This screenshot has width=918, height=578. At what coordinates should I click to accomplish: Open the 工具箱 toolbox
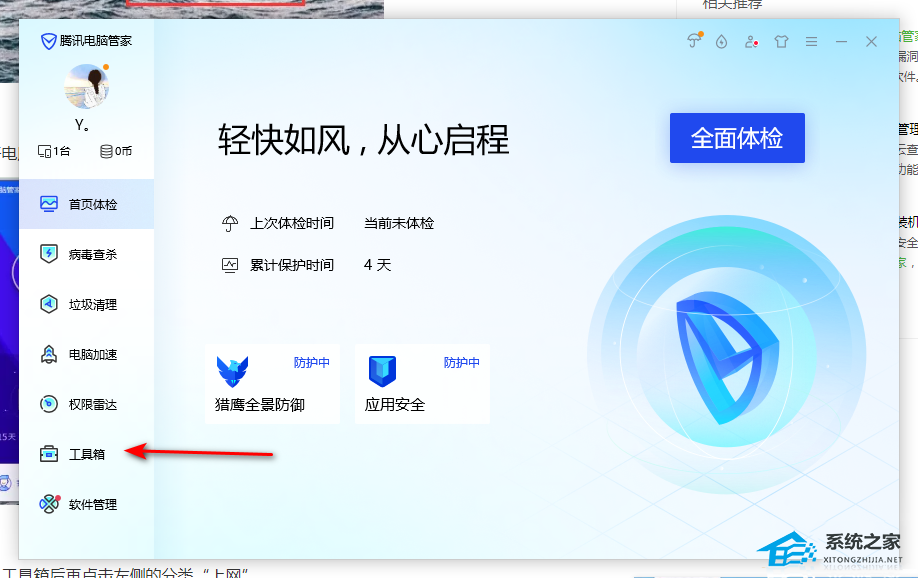pos(87,454)
